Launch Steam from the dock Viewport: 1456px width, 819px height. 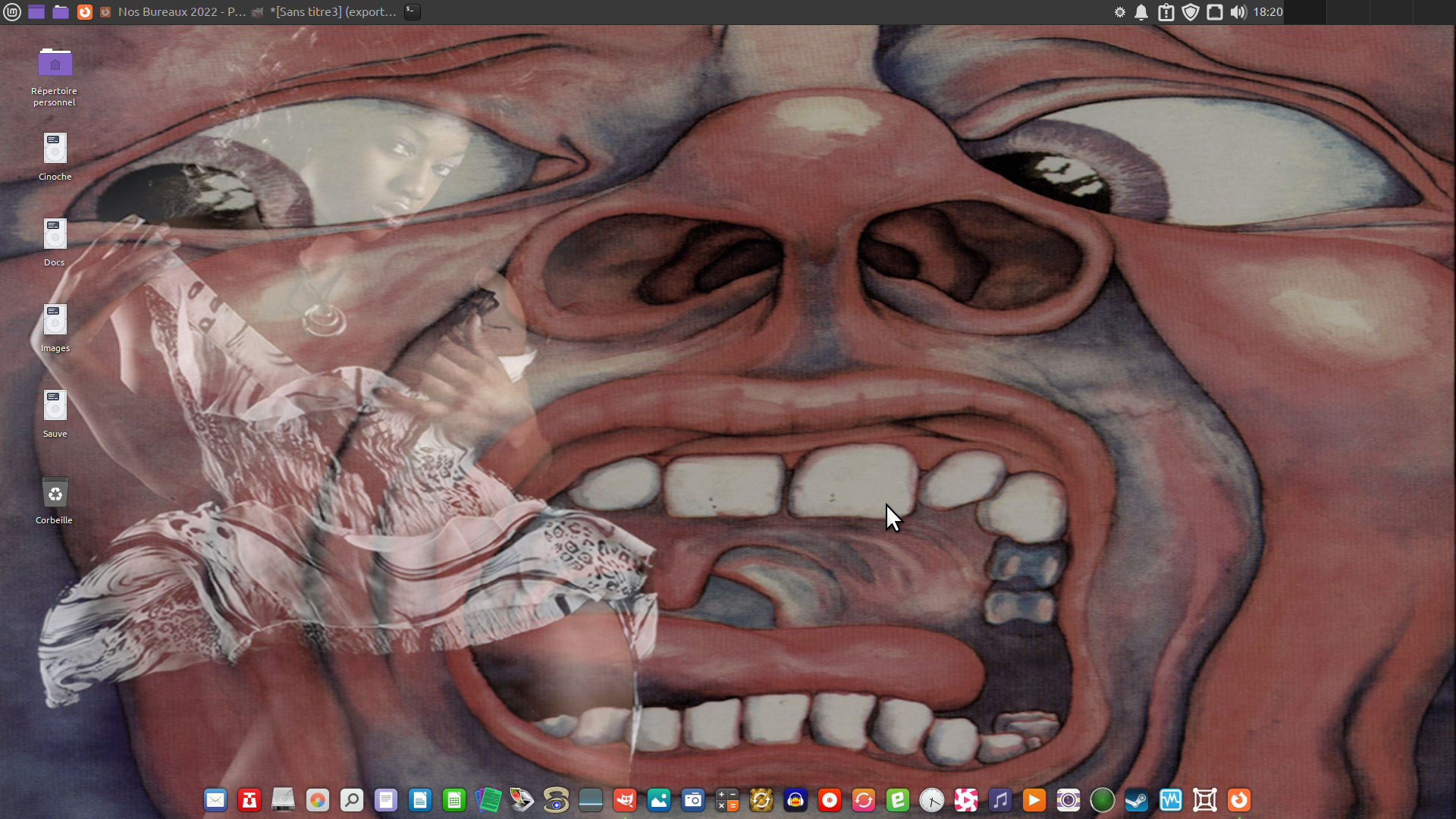[1137, 800]
